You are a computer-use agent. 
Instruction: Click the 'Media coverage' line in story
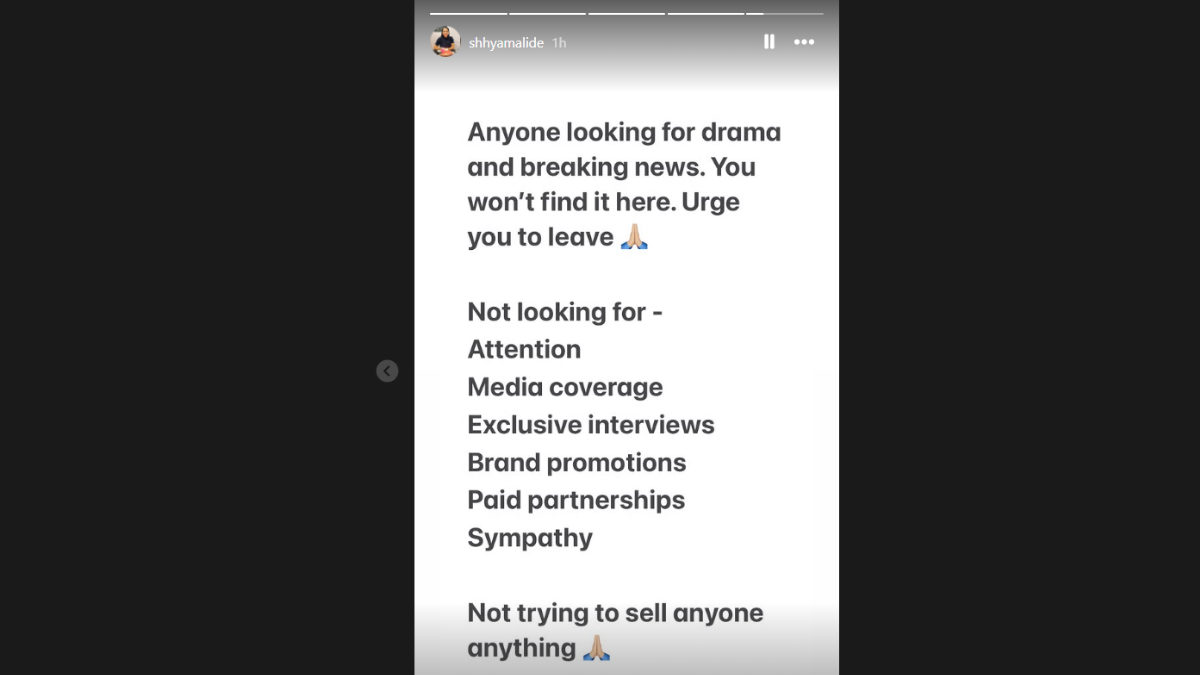(x=565, y=387)
